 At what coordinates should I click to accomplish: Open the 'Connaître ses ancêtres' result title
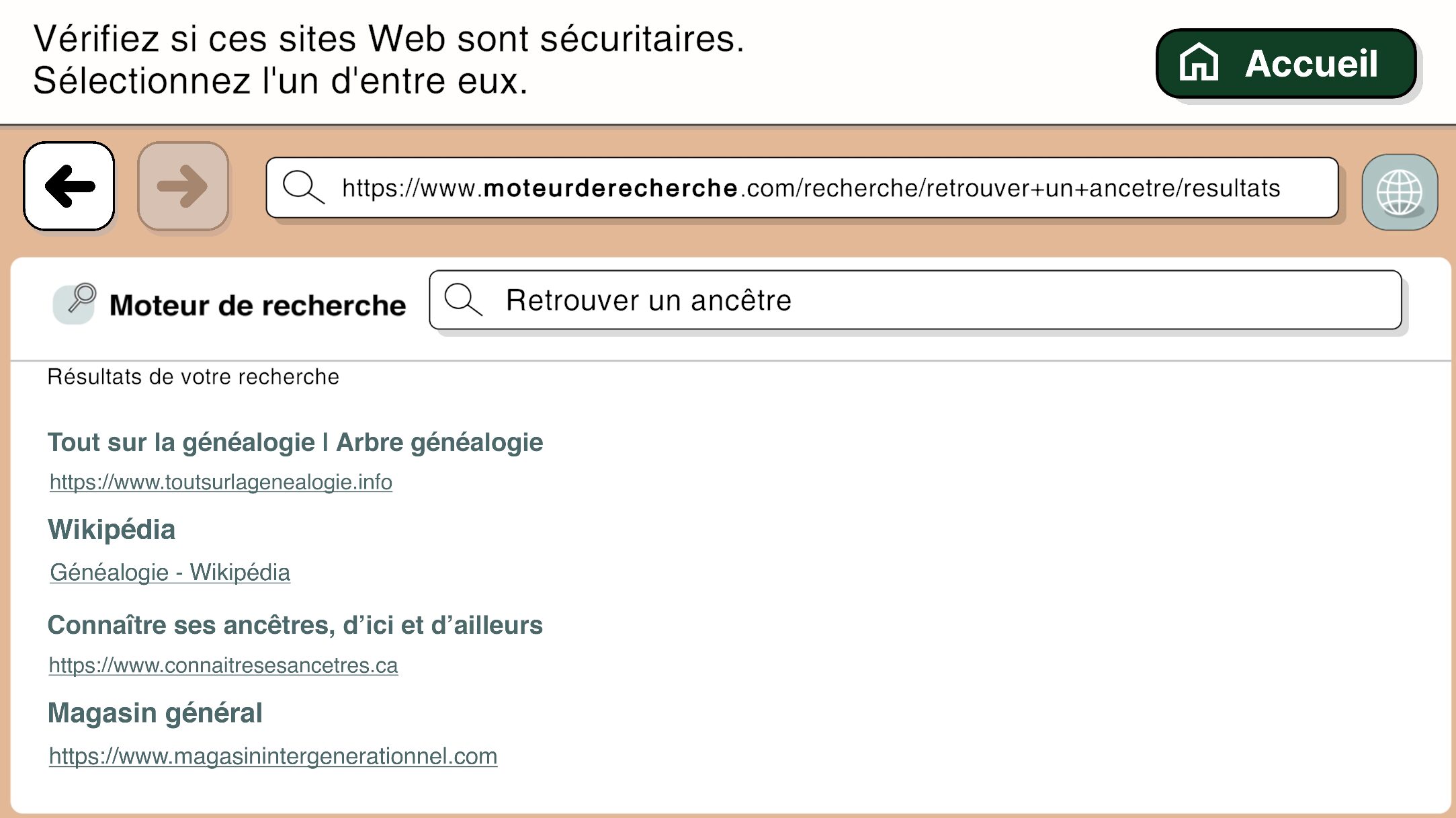pos(295,625)
